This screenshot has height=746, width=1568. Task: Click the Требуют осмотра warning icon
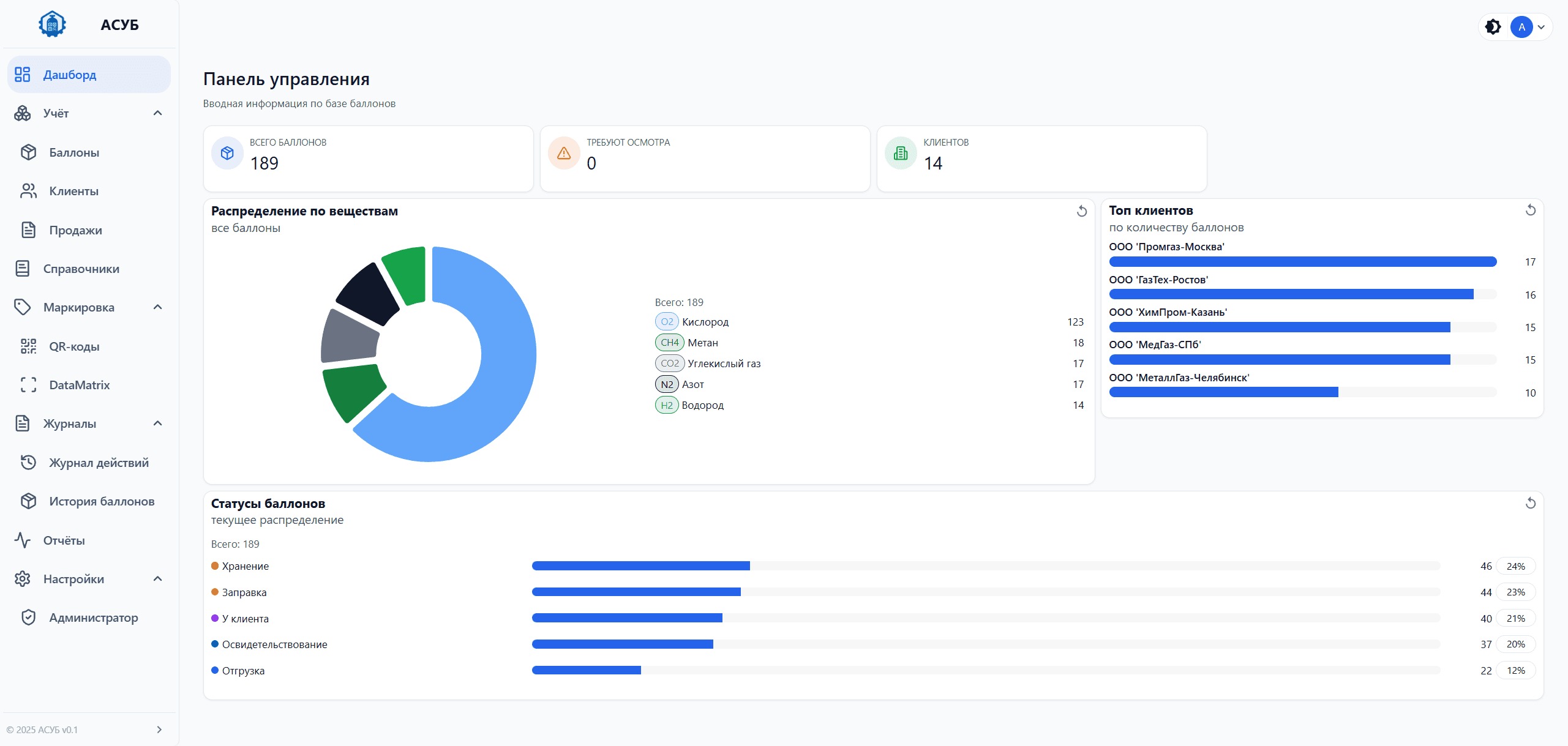click(x=564, y=153)
